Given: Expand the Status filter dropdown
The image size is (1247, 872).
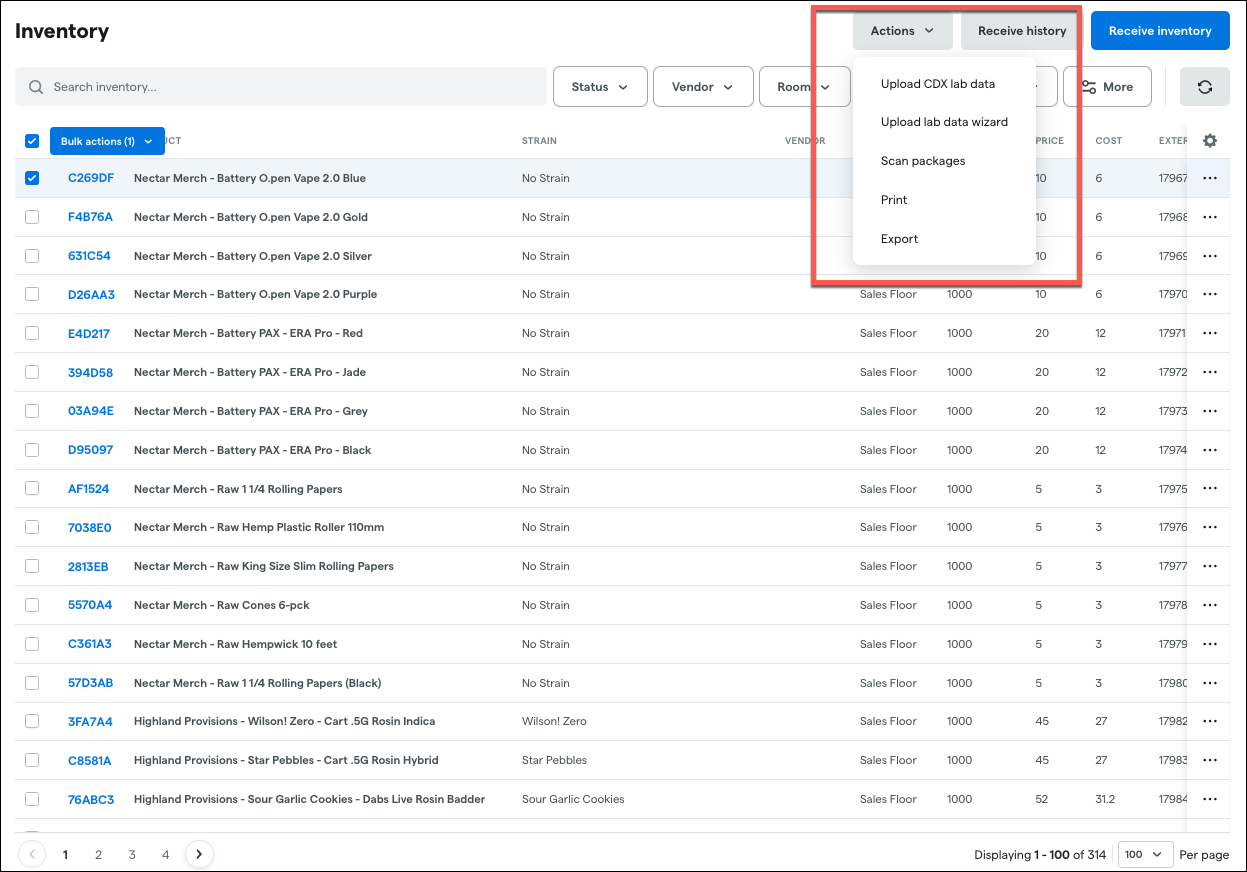Looking at the screenshot, I should [x=600, y=87].
